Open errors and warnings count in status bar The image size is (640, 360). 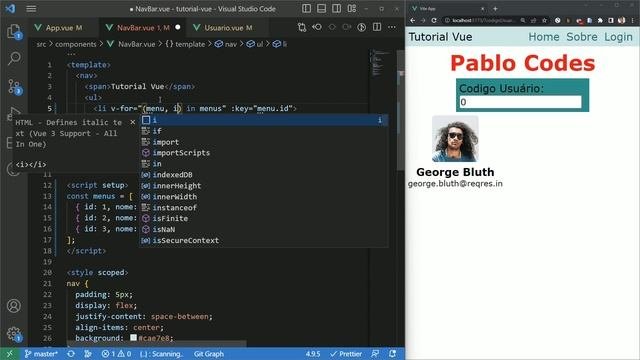116,354
